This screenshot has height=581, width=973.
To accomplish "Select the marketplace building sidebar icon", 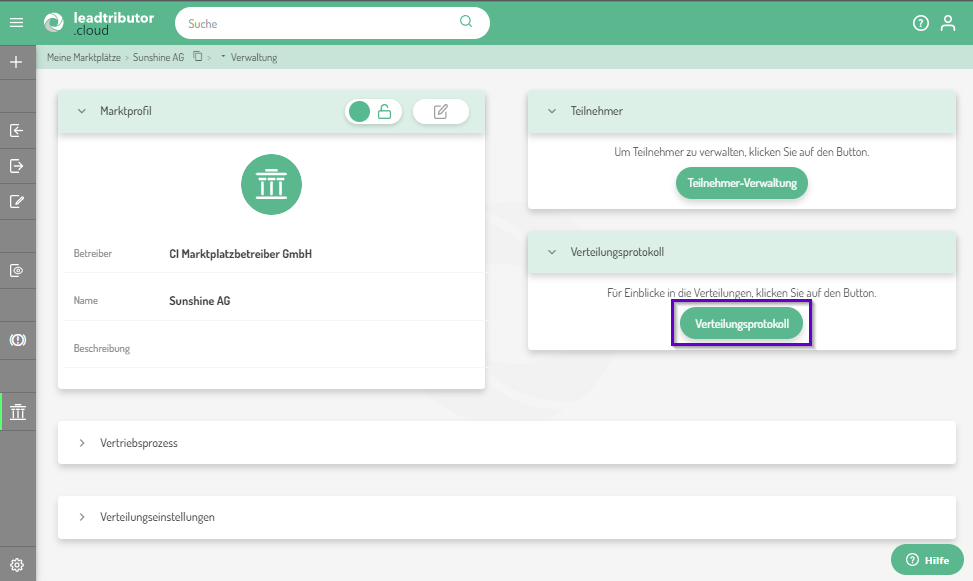I will 17,412.
